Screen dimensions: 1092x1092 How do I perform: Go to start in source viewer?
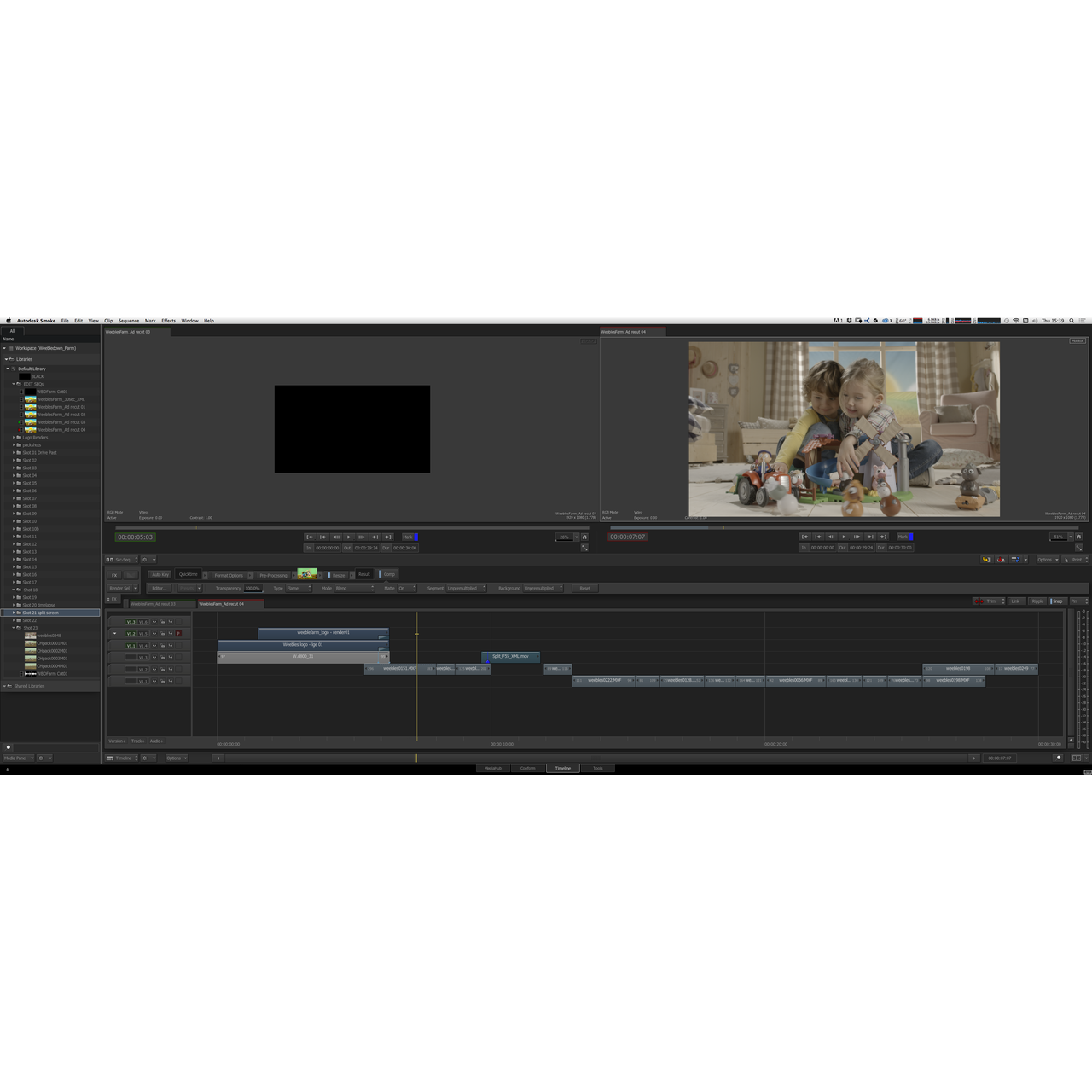(x=310, y=537)
